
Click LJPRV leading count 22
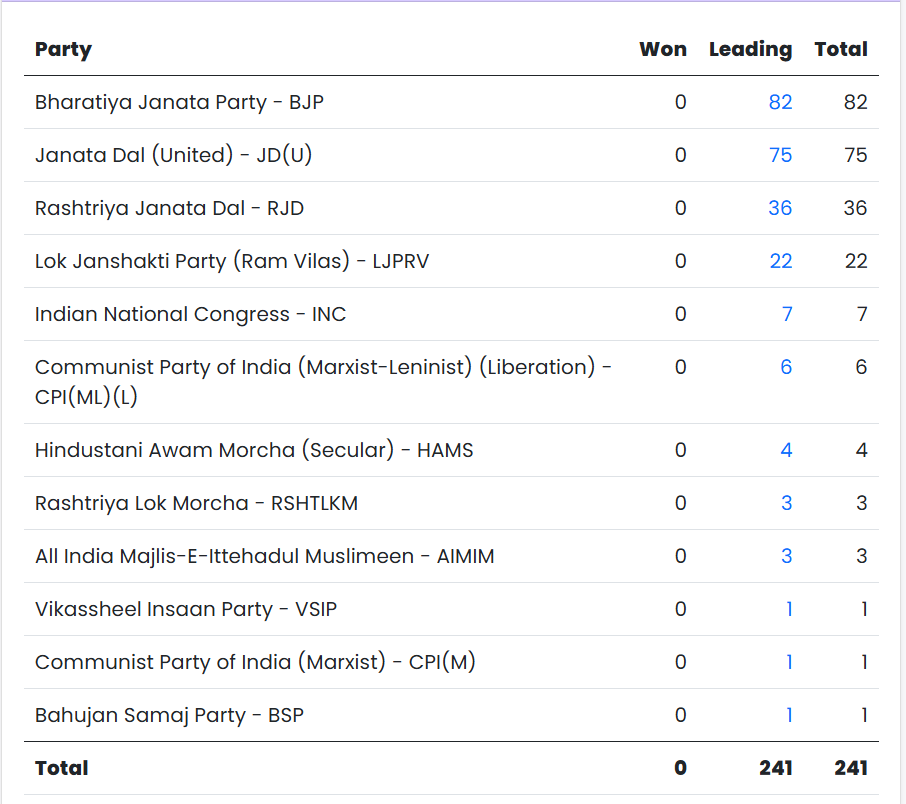click(x=780, y=261)
